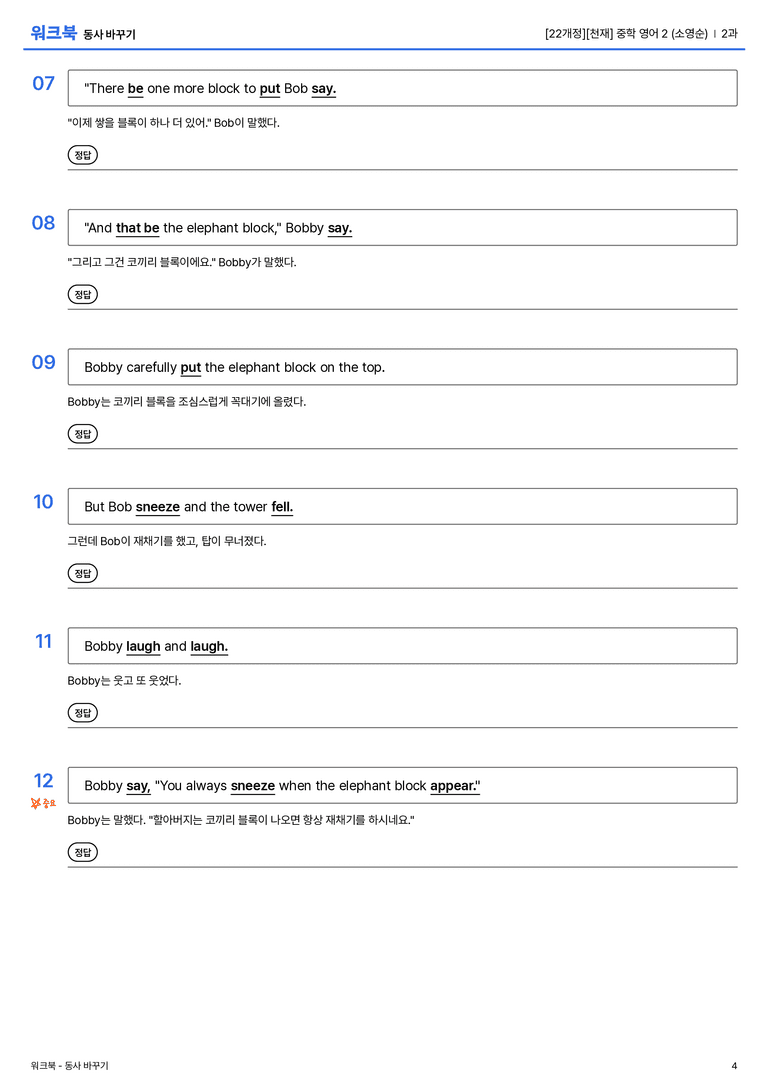Click the orange 중요 star mark
Screen dimensions: 768x1087
point(43,803)
